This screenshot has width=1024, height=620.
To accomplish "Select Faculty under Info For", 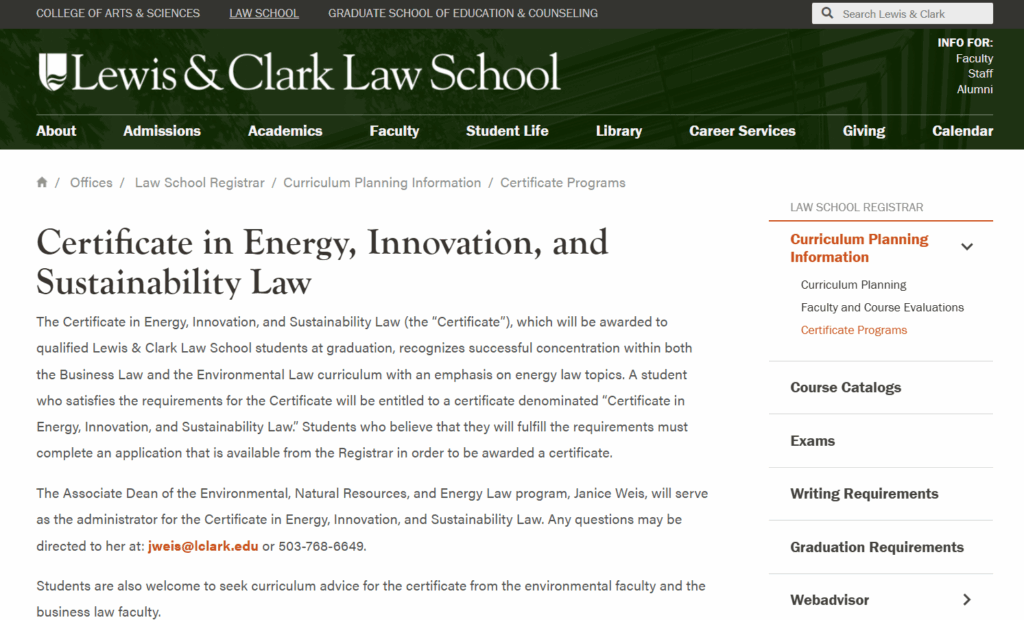I will click(x=974, y=58).
